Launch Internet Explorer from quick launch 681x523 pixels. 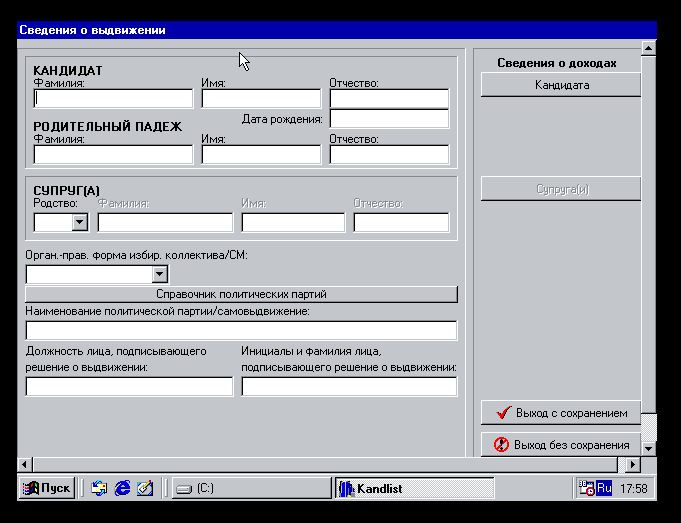click(123, 488)
